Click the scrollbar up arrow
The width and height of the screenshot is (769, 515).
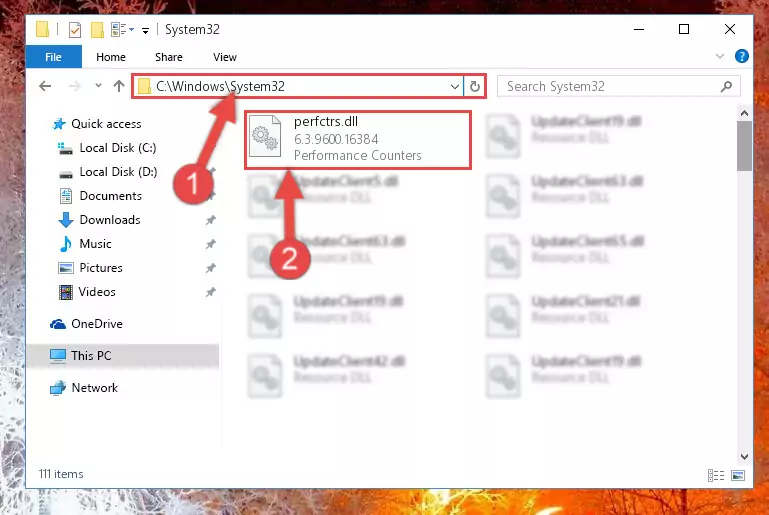click(x=744, y=113)
